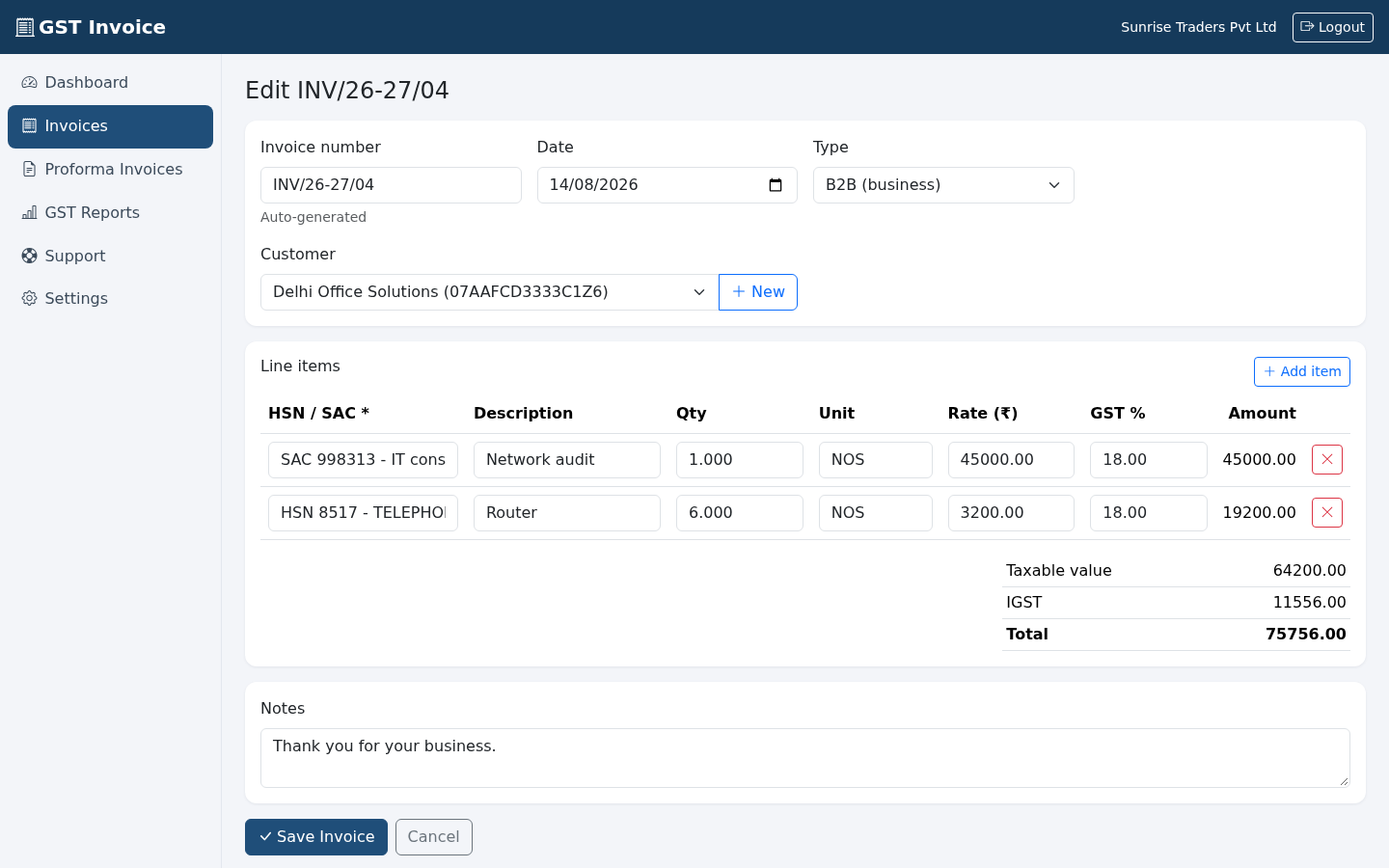Edit quantity 6.000 for Router
Viewport: 1389px width, 868px height.
pos(740,513)
